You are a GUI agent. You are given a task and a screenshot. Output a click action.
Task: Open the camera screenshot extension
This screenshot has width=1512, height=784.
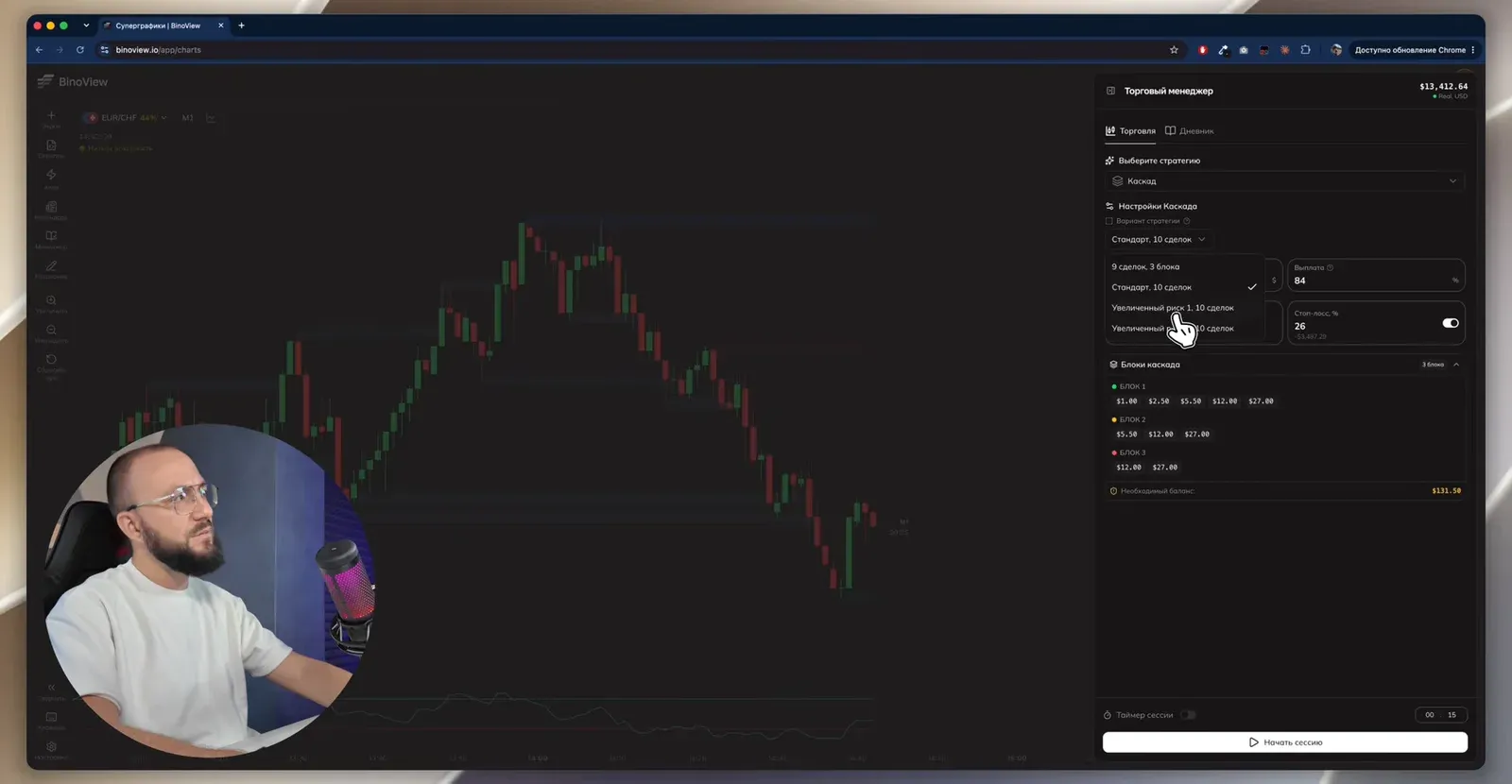click(x=1244, y=50)
